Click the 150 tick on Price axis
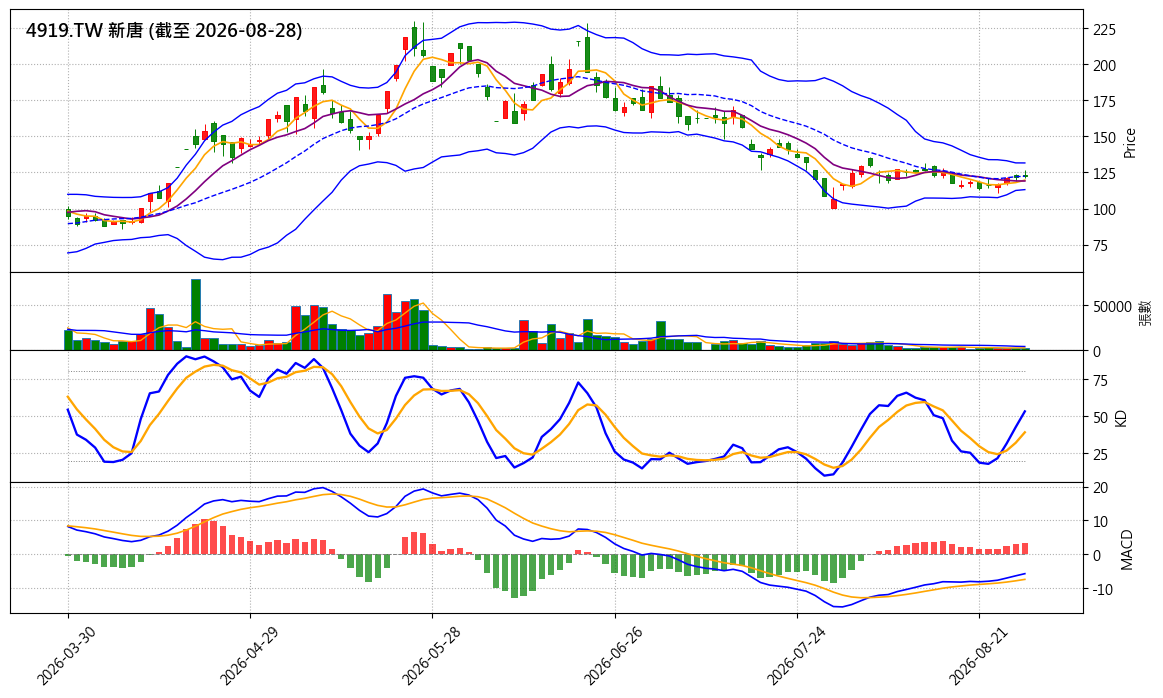The width and height of the screenshot is (1163, 698). pos(1104,138)
